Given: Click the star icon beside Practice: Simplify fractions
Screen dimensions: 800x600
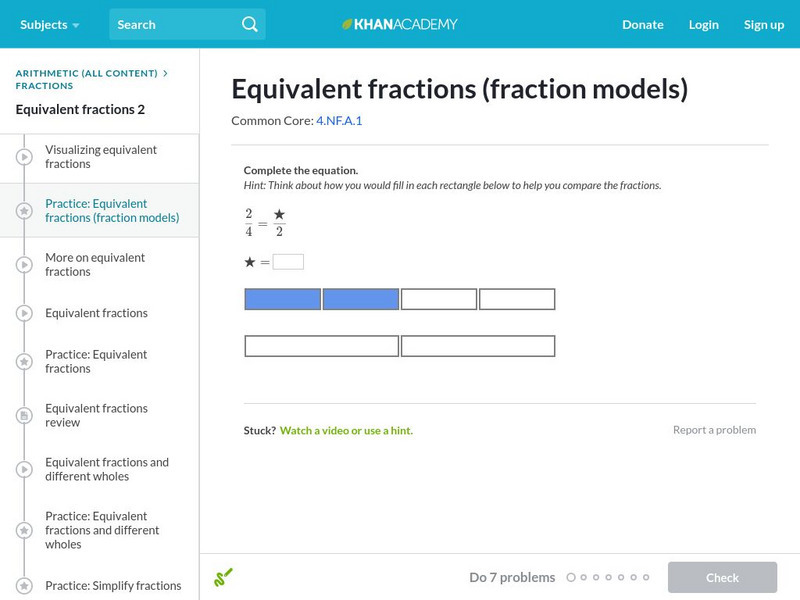Looking at the screenshot, I should point(24,586).
